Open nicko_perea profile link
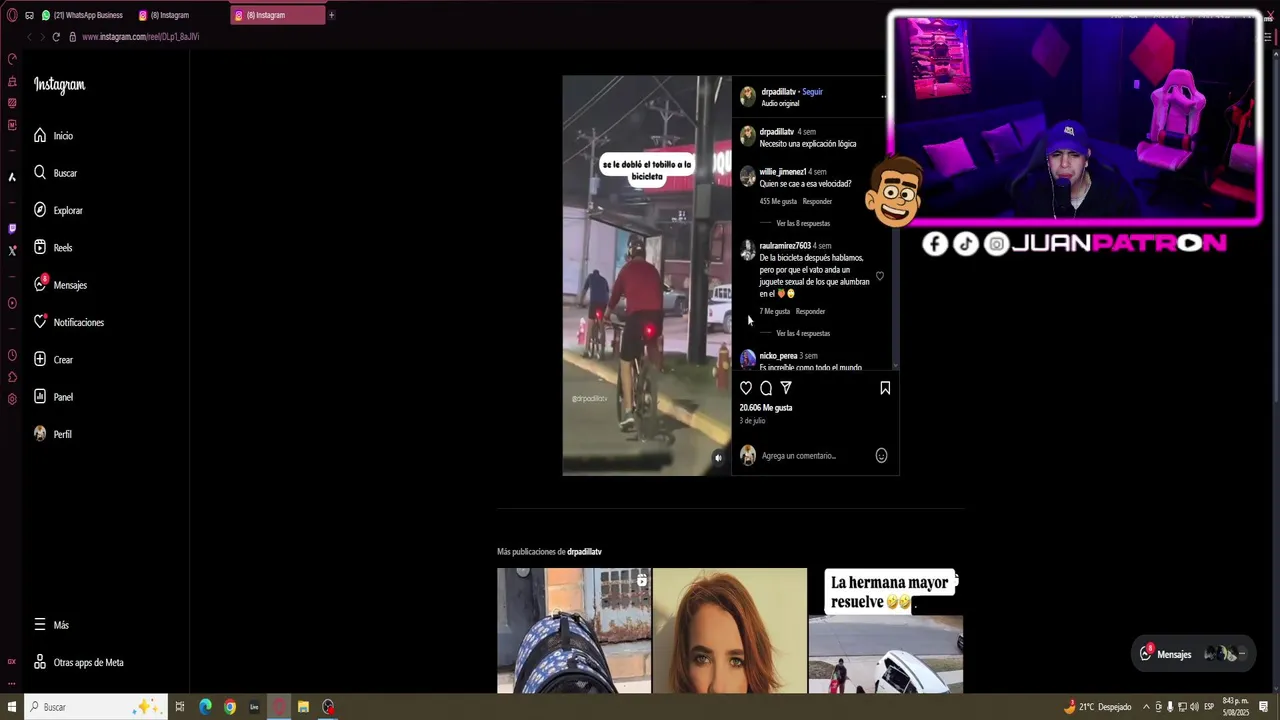This screenshot has height=720, width=1280. [778, 356]
